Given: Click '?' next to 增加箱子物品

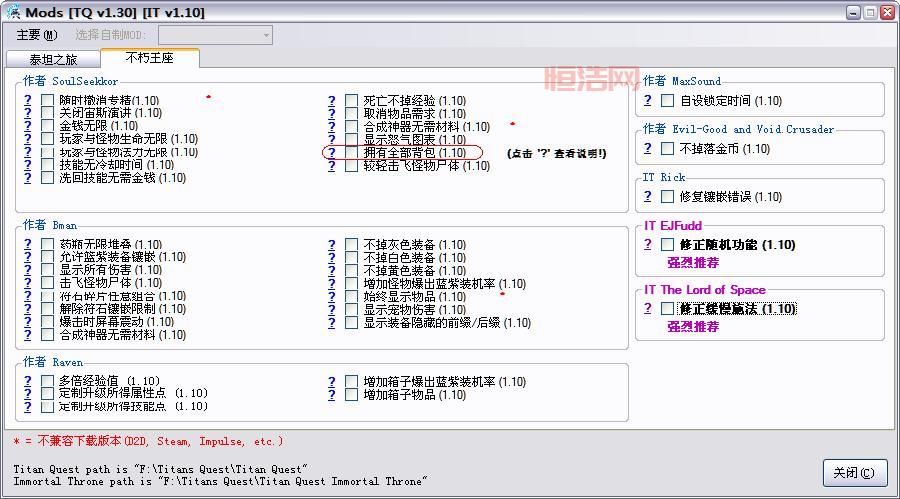Looking at the screenshot, I should 331,395.
